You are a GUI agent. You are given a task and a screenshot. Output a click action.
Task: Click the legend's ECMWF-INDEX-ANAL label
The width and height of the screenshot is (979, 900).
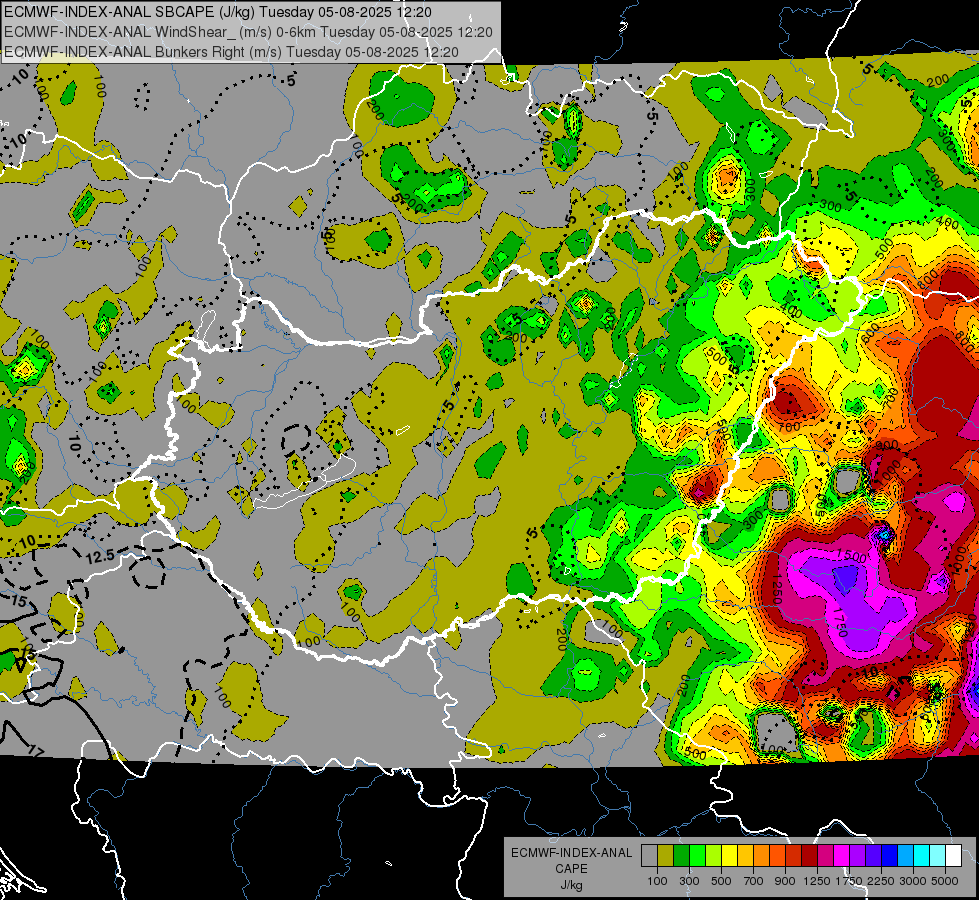[x=571, y=853]
